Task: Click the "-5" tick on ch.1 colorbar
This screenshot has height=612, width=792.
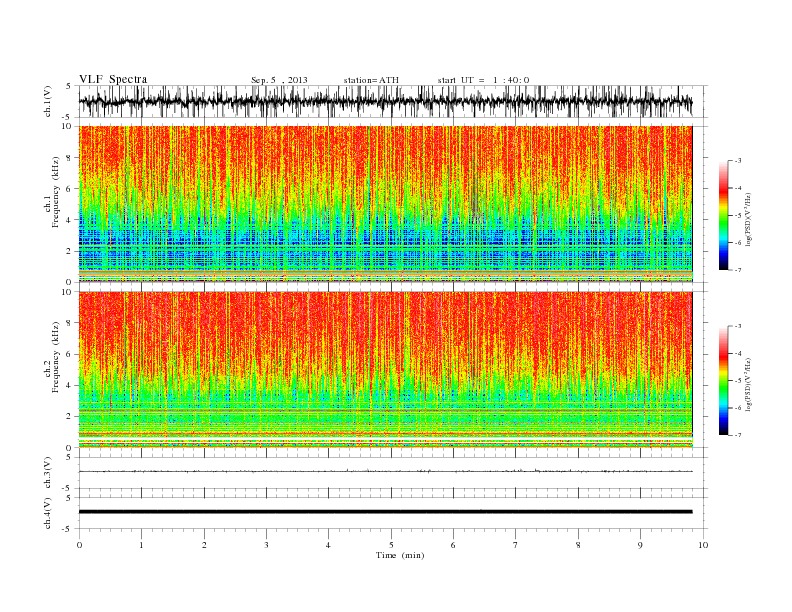Action: [x=737, y=216]
